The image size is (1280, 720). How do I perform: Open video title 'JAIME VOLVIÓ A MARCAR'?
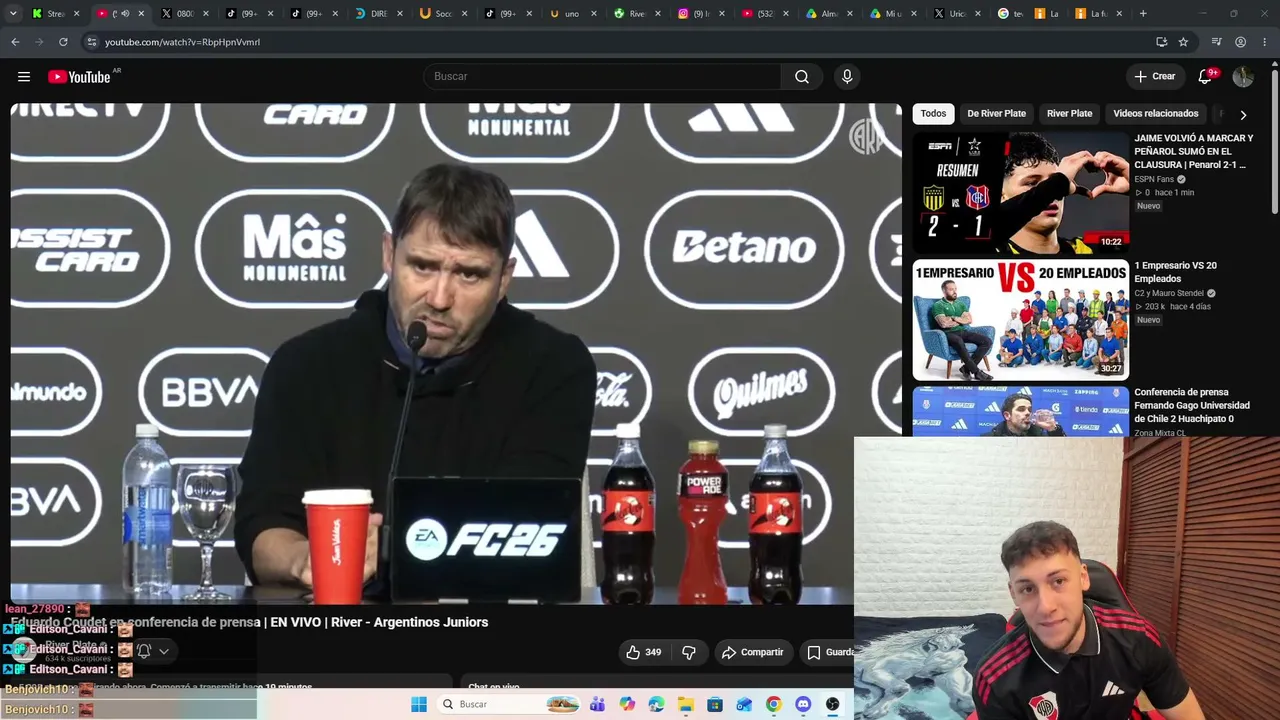(x=1193, y=151)
